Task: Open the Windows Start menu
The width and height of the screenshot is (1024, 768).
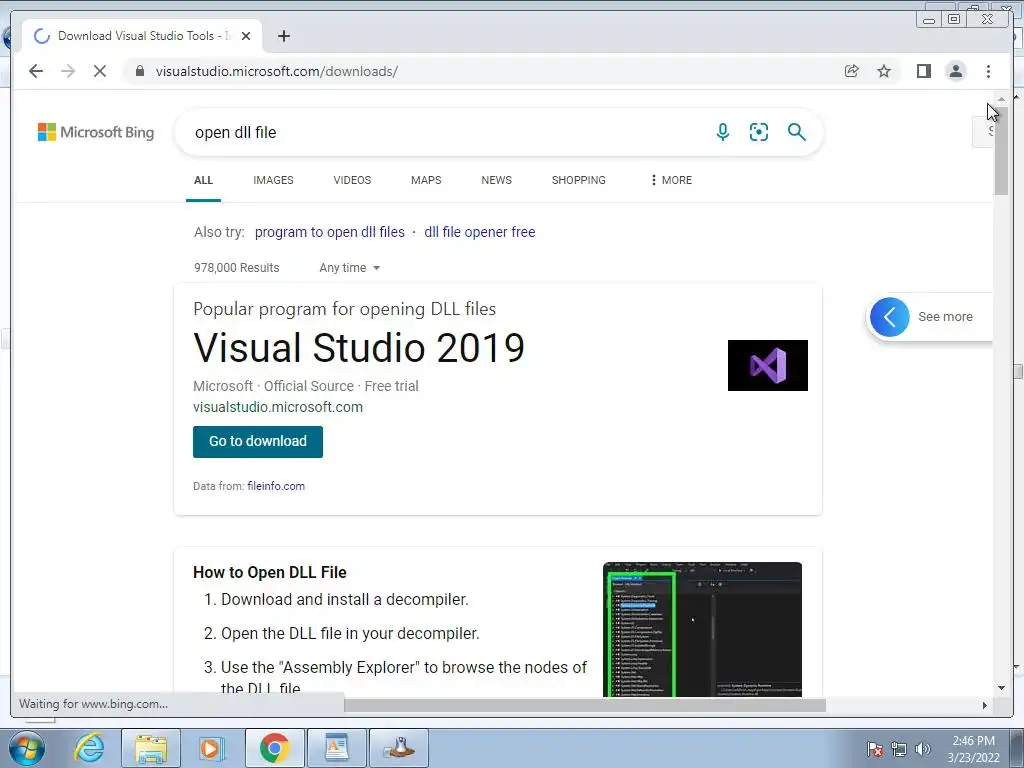Action: pyautogui.click(x=26, y=748)
